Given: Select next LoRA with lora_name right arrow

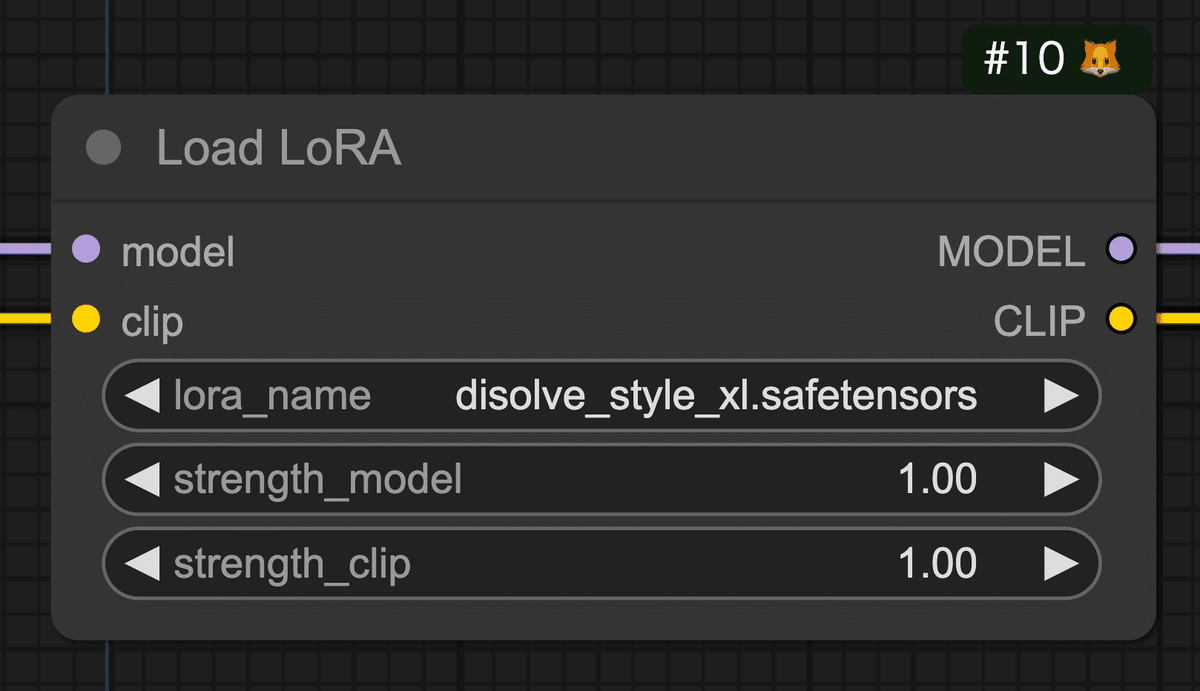Looking at the screenshot, I should pos(1060,397).
